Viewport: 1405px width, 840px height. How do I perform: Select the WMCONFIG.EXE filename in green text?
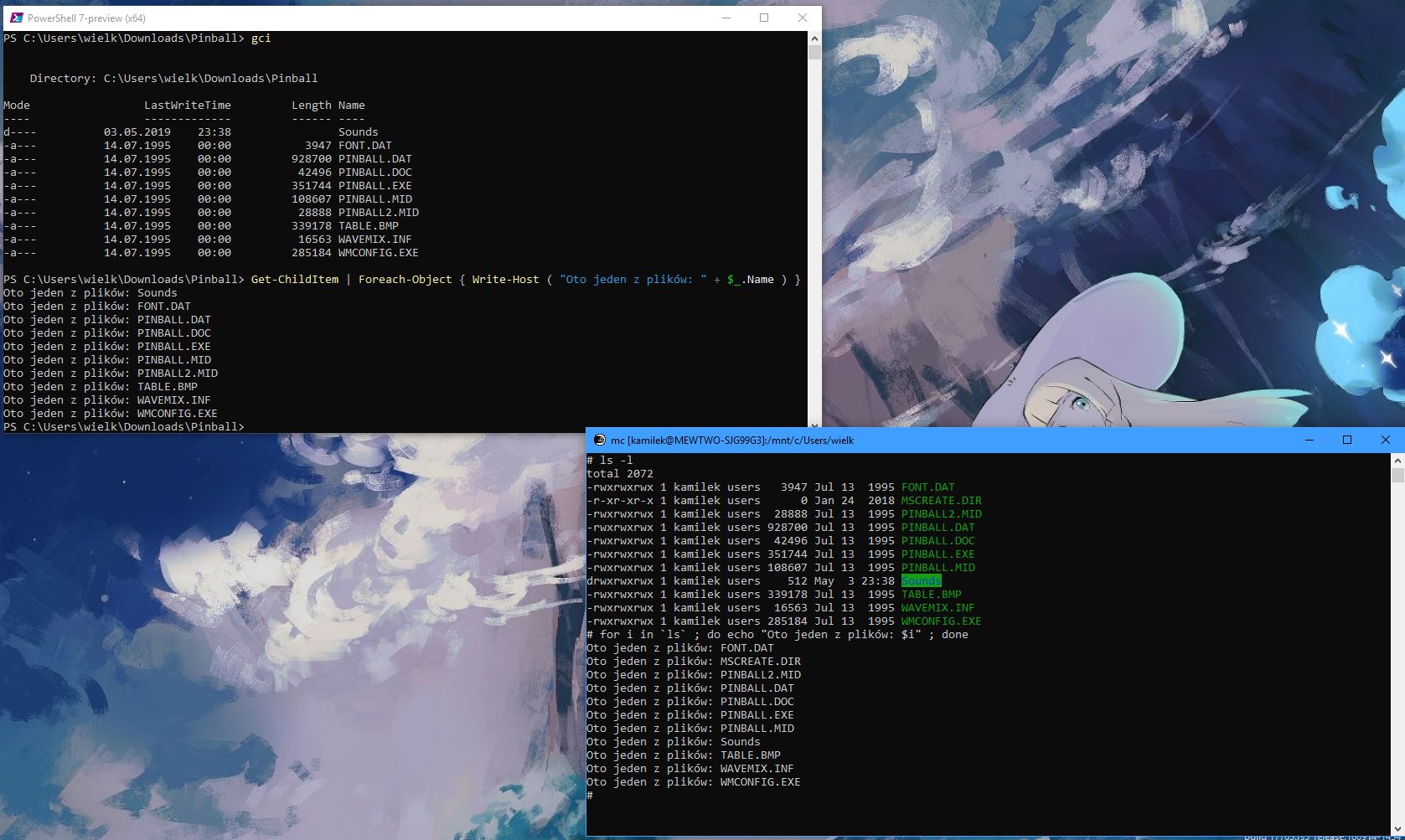940,621
